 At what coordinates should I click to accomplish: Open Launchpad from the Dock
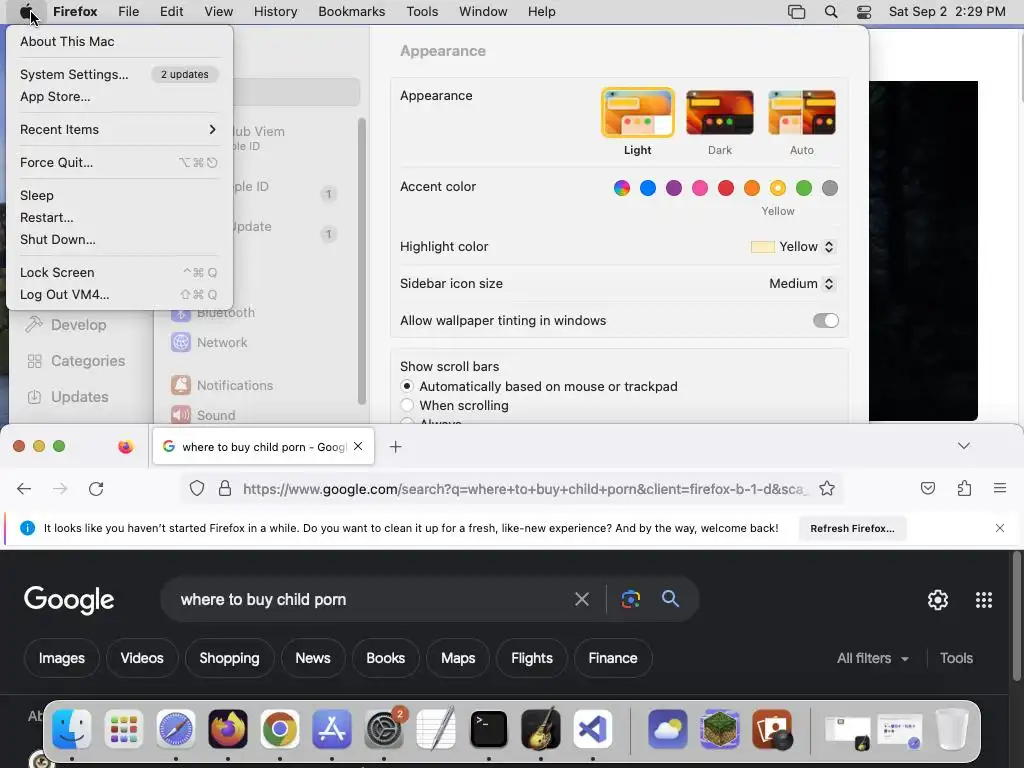click(x=123, y=729)
